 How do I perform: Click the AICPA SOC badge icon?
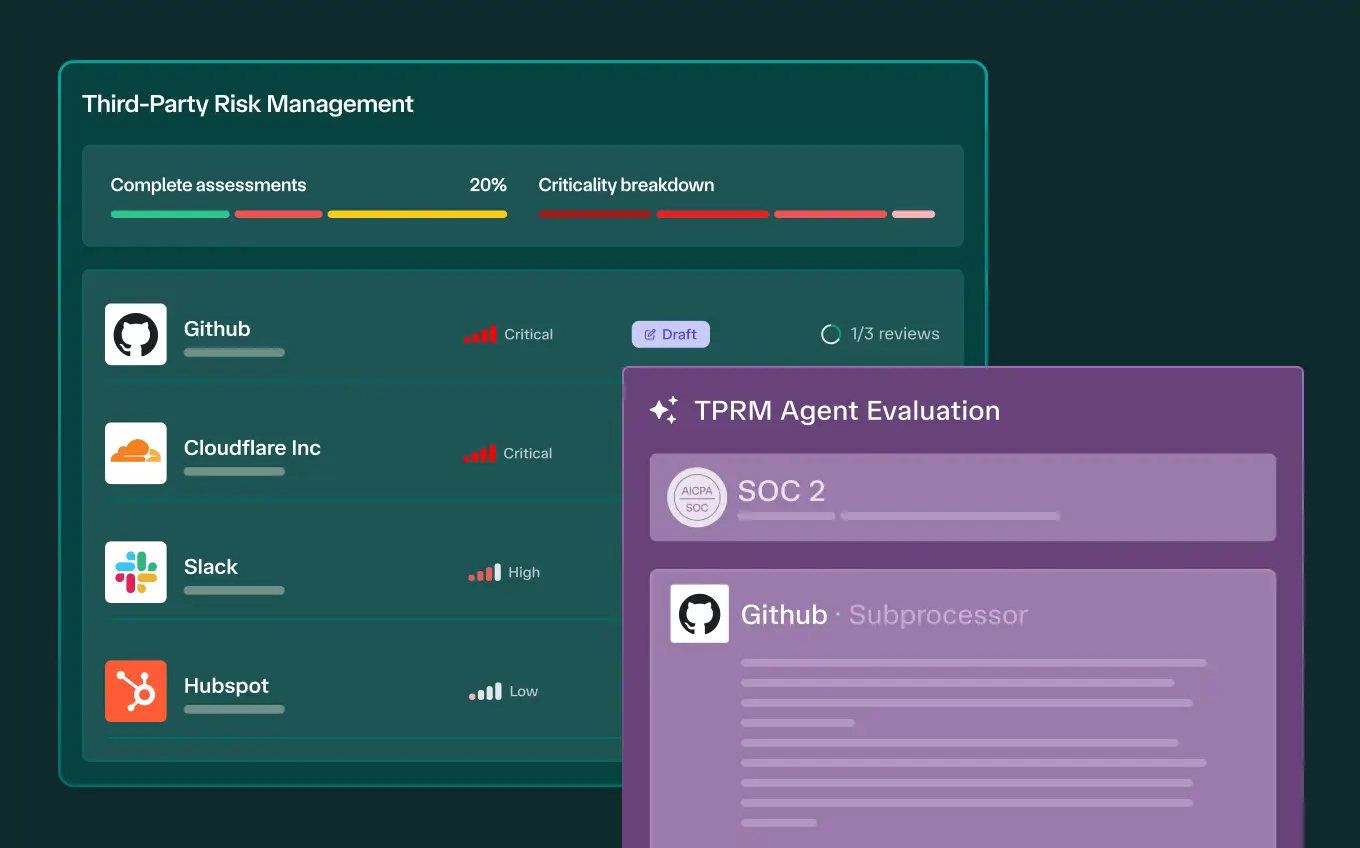point(697,498)
